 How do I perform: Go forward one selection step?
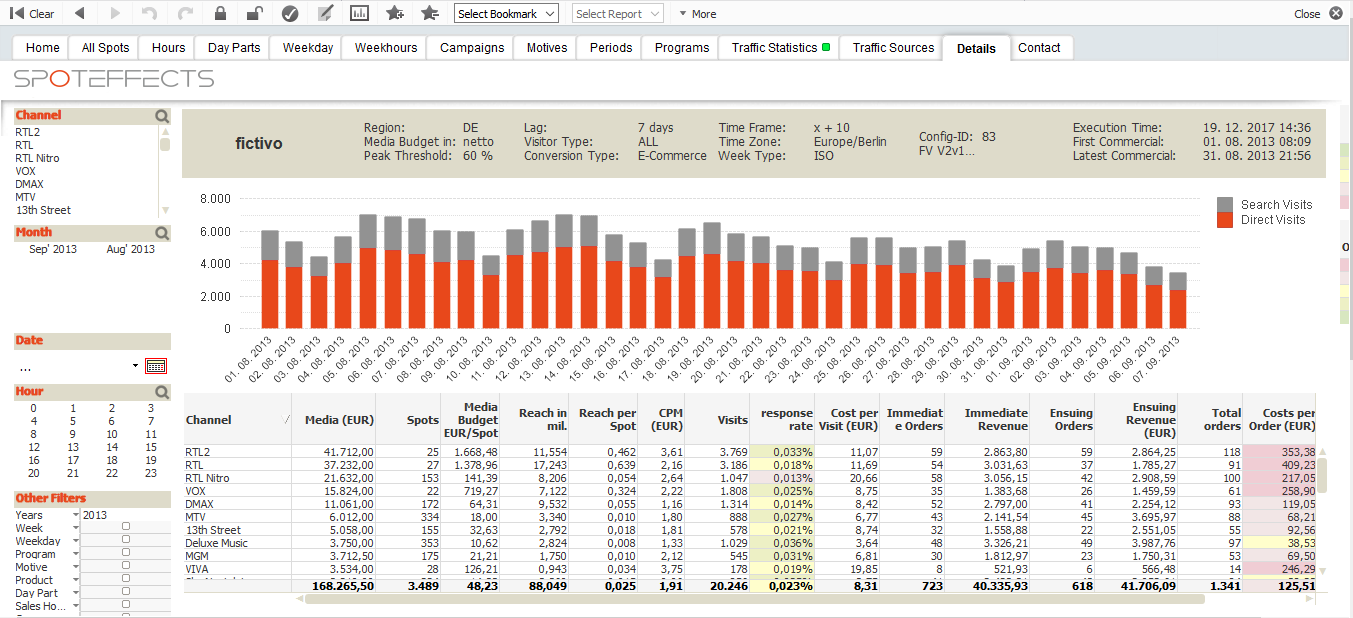115,14
